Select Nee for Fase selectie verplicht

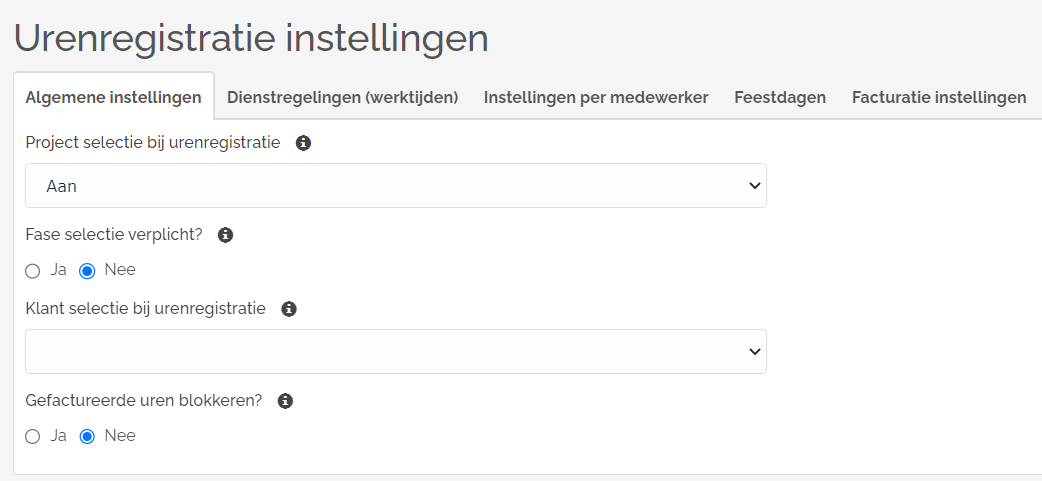tap(87, 270)
